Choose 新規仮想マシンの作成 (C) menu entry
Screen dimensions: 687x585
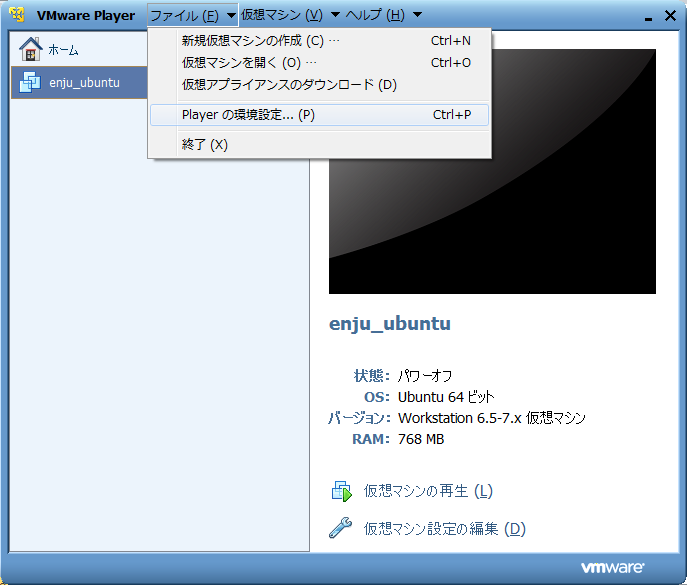click(x=319, y=41)
